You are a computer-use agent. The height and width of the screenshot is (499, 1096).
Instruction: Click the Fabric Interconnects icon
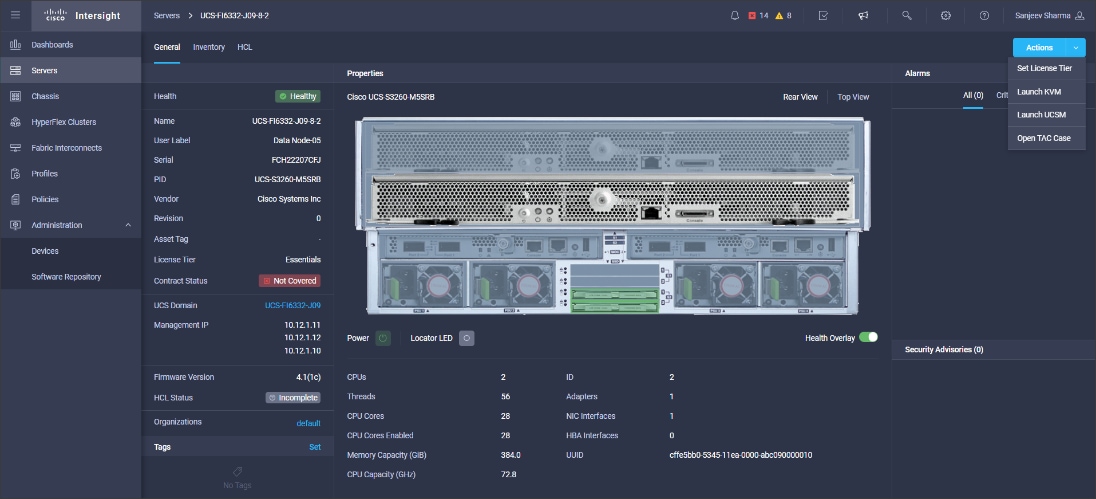point(15,148)
